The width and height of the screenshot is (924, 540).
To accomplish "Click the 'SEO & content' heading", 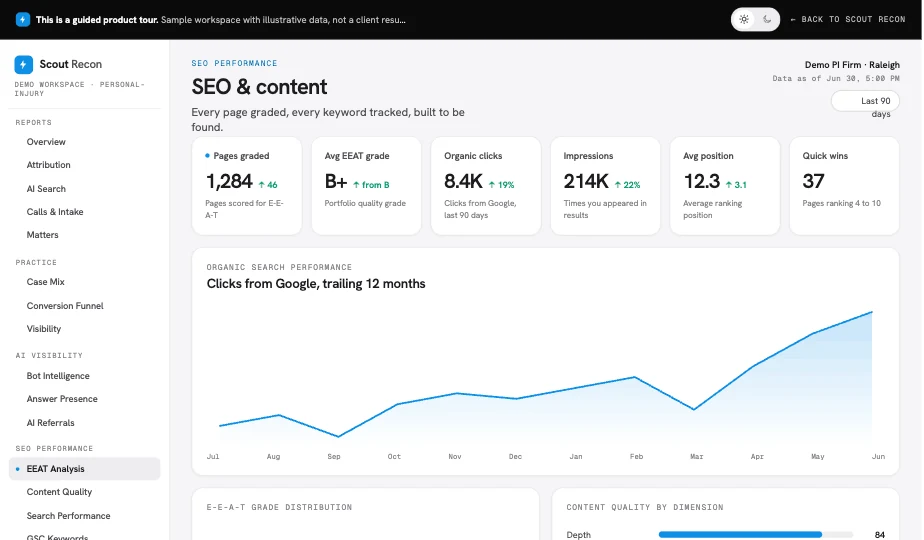I will (259, 87).
